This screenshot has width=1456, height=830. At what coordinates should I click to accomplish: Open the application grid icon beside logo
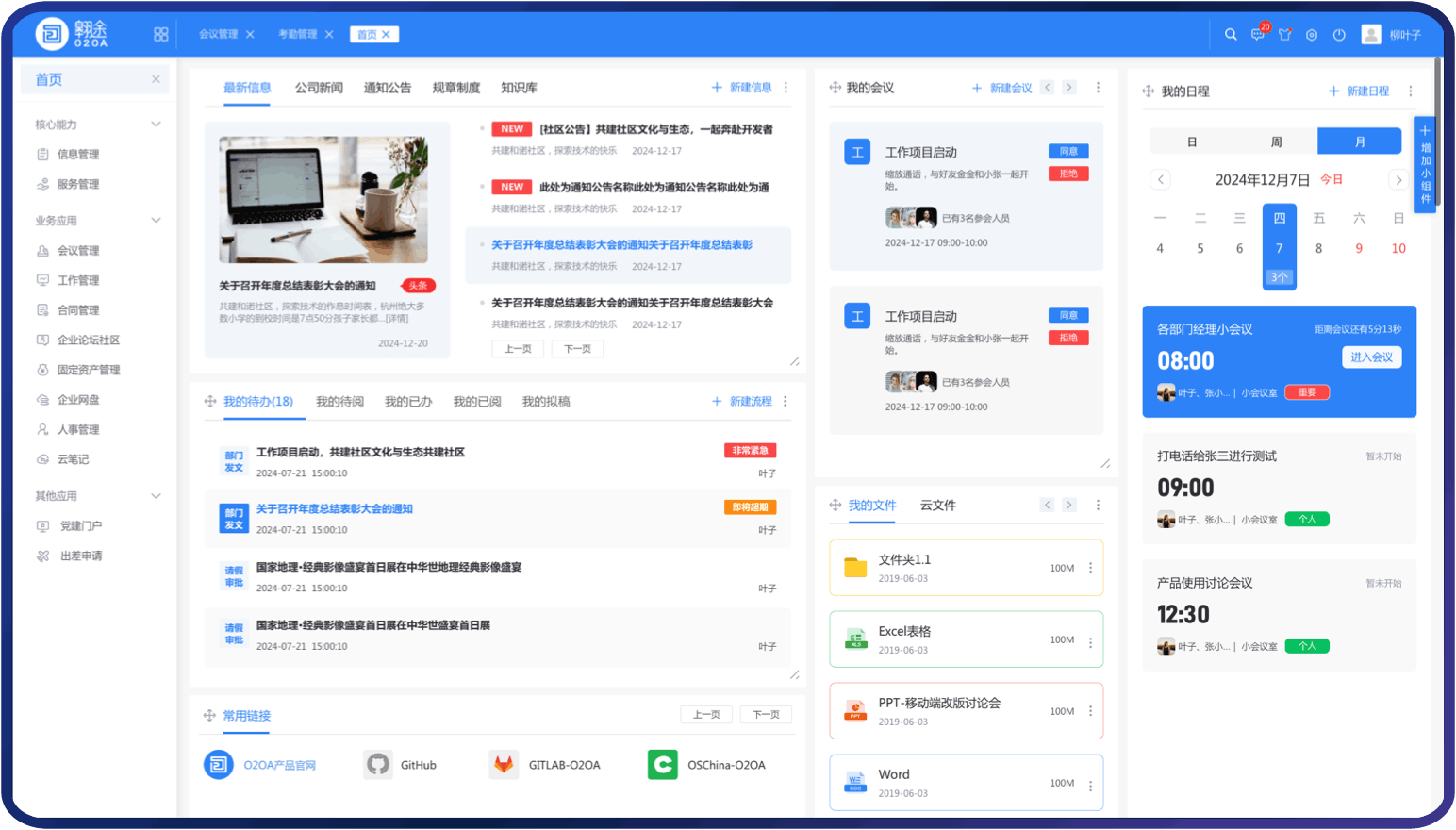[x=161, y=35]
